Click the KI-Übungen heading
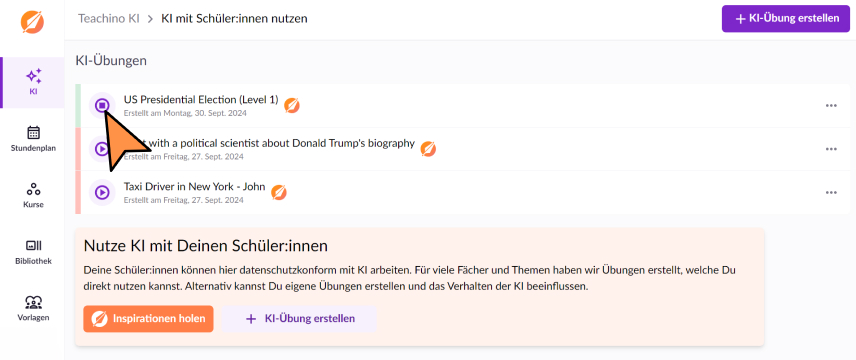This screenshot has height=360, width=856. (111, 61)
